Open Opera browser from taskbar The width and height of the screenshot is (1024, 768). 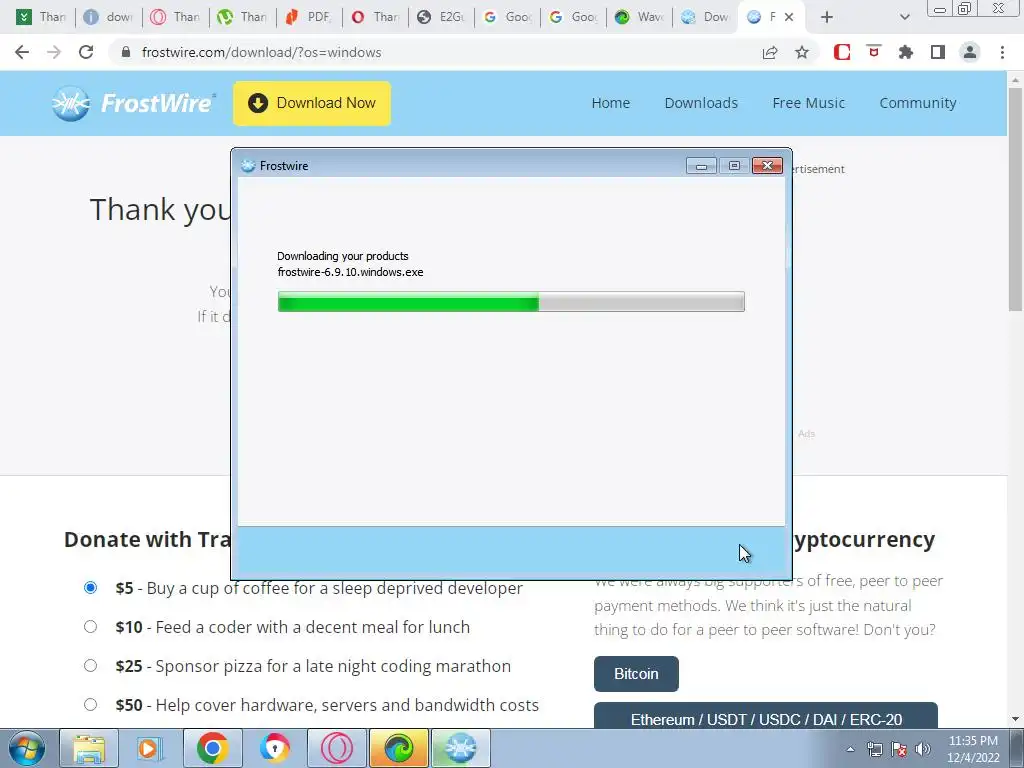coord(336,748)
